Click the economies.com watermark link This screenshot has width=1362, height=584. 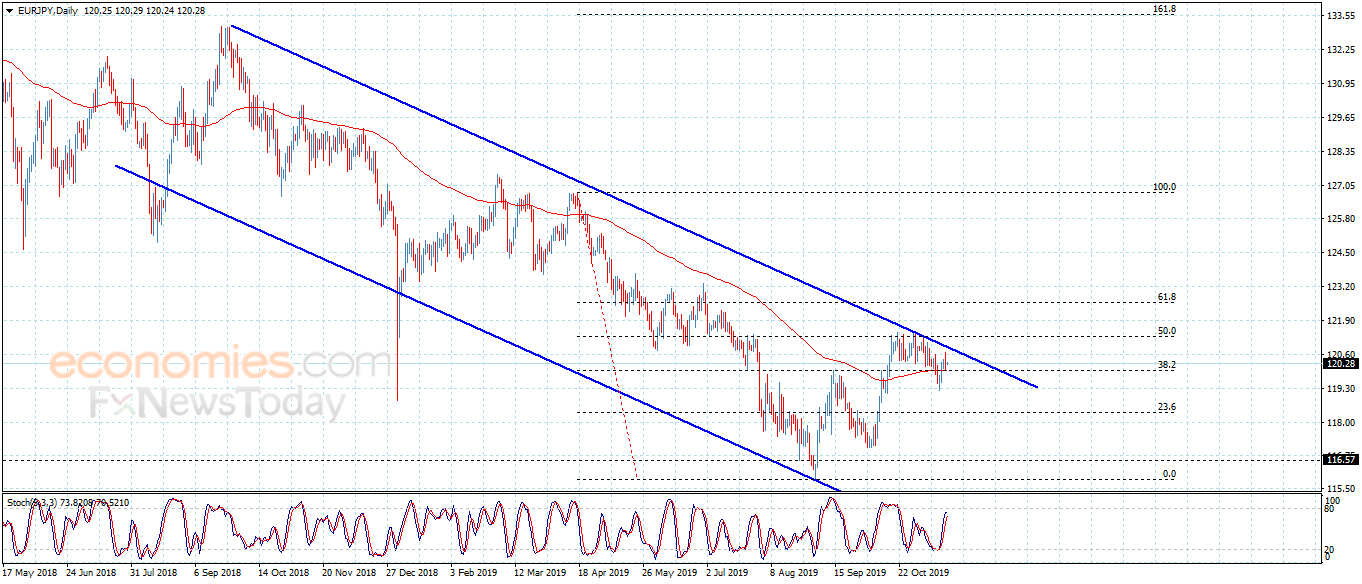[221, 362]
